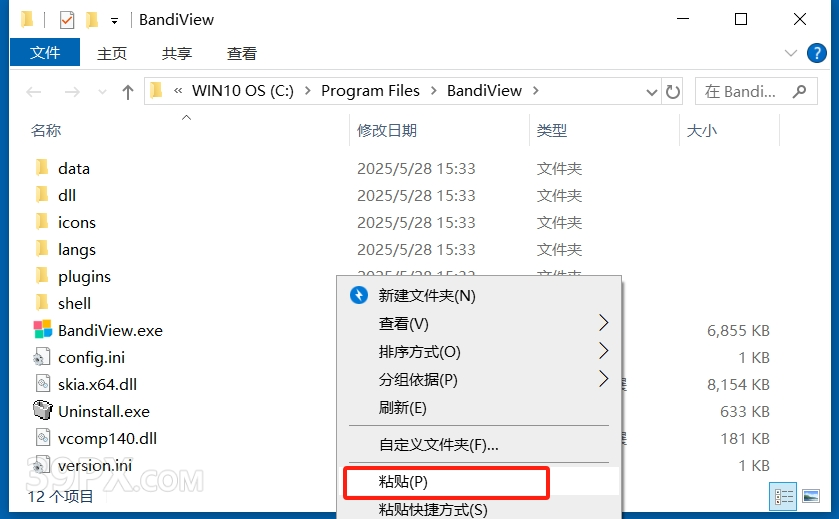Click the Back navigation arrow
Screen dimensions: 839x519
[34, 92]
